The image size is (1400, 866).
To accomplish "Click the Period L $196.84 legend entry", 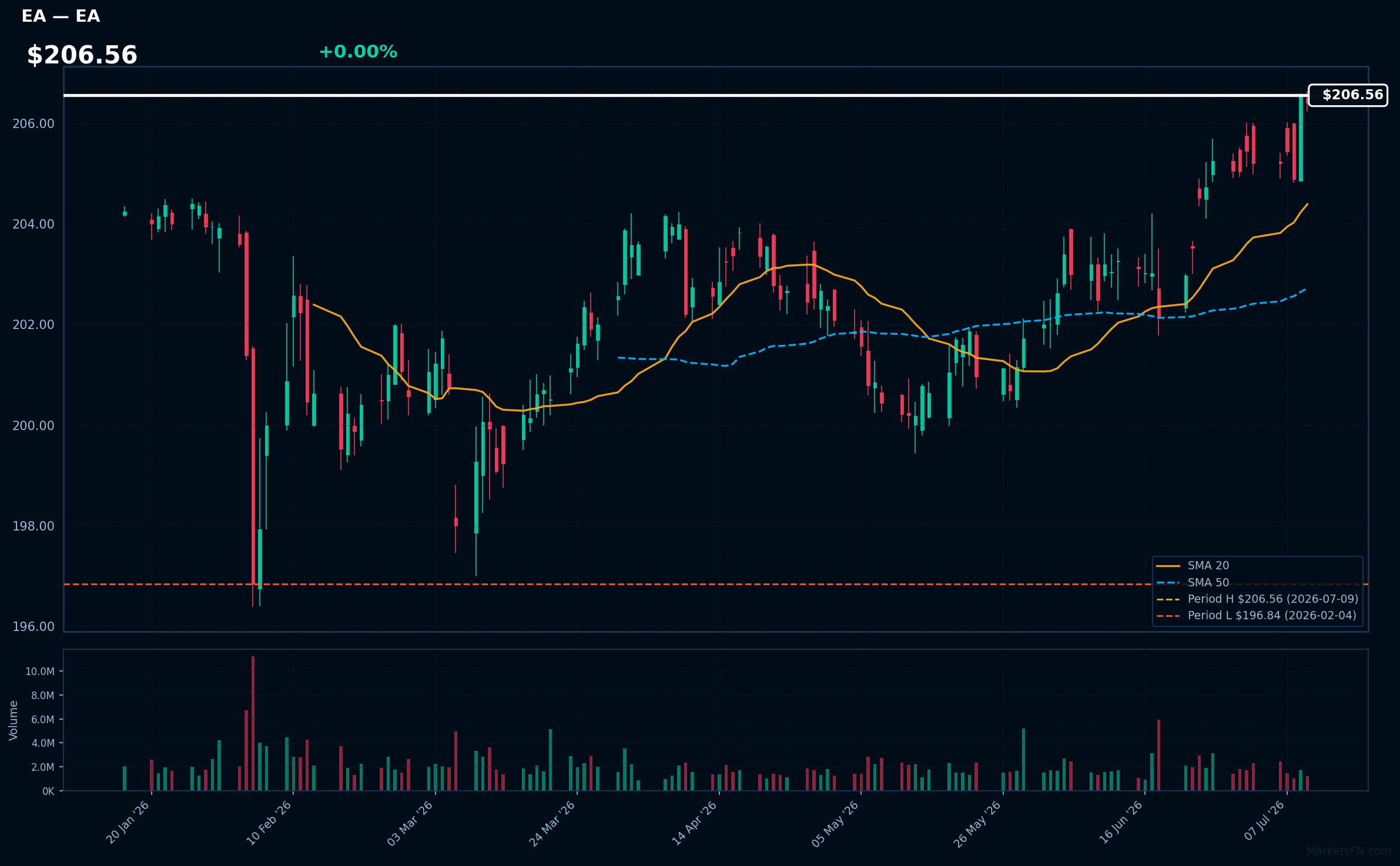I will click(1257, 616).
